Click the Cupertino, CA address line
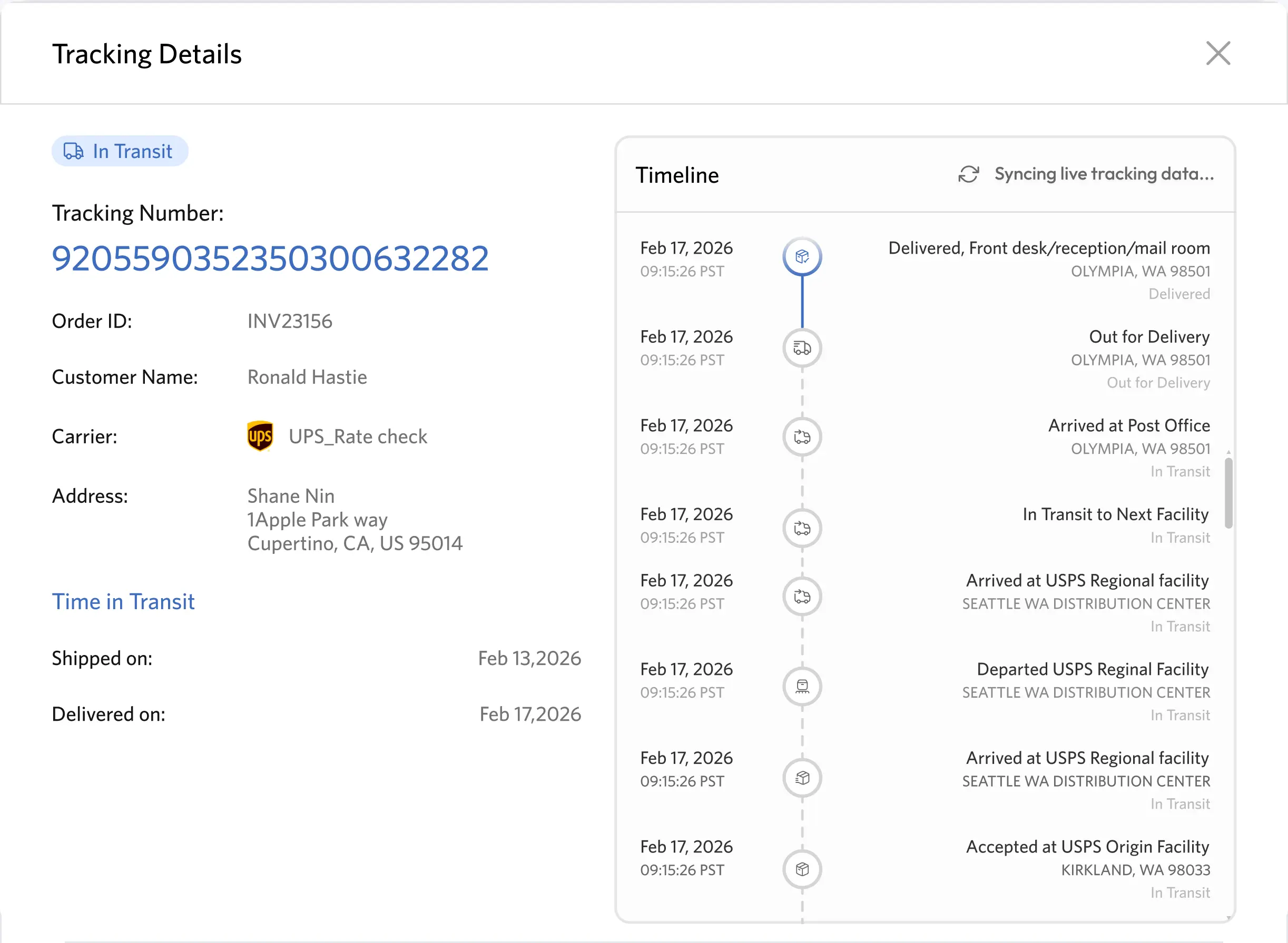Screen dimensions: 1288x943 [355, 543]
